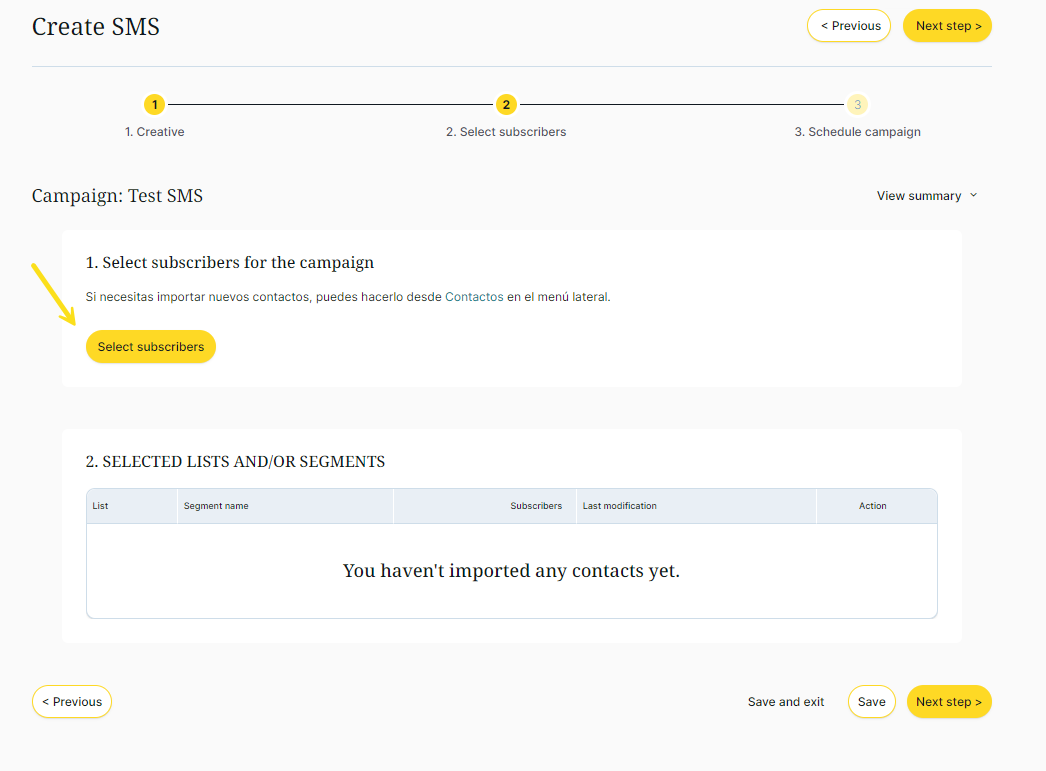The image size is (1046, 771).
Task: Click the Last modification column header
Action: click(620, 506)
